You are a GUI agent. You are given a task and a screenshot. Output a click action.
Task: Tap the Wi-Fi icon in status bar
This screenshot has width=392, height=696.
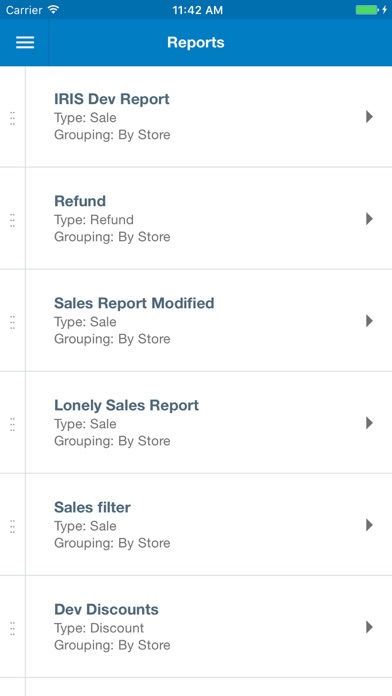pos(53,9)
